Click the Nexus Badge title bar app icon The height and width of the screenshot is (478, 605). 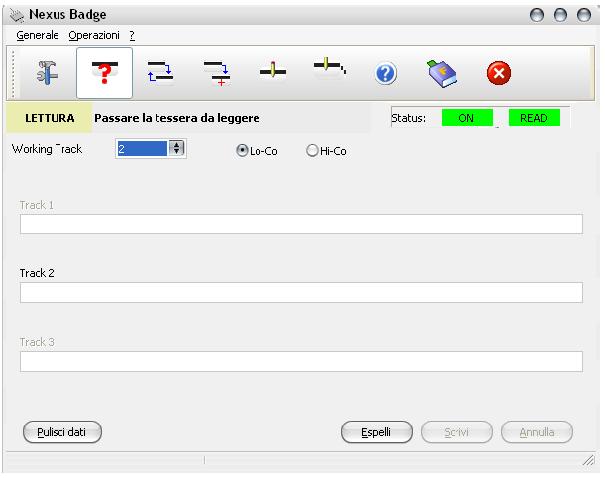coord(17,15)
